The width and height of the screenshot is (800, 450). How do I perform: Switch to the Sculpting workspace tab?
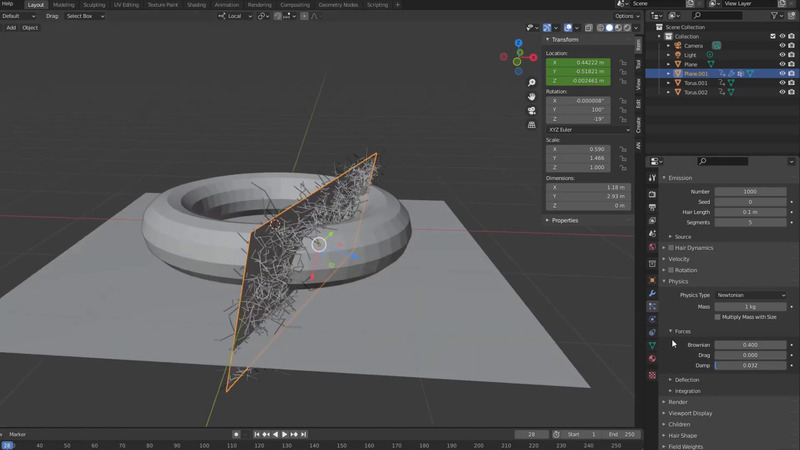94,5
